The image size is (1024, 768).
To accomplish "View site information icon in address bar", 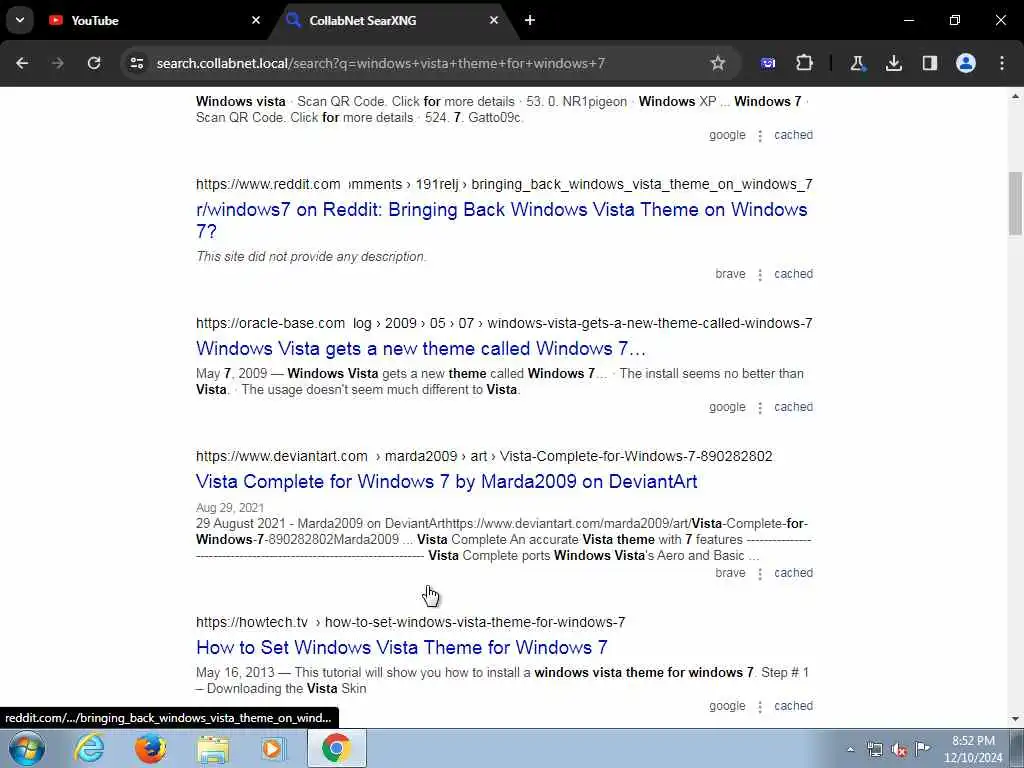I will (136, 63).
